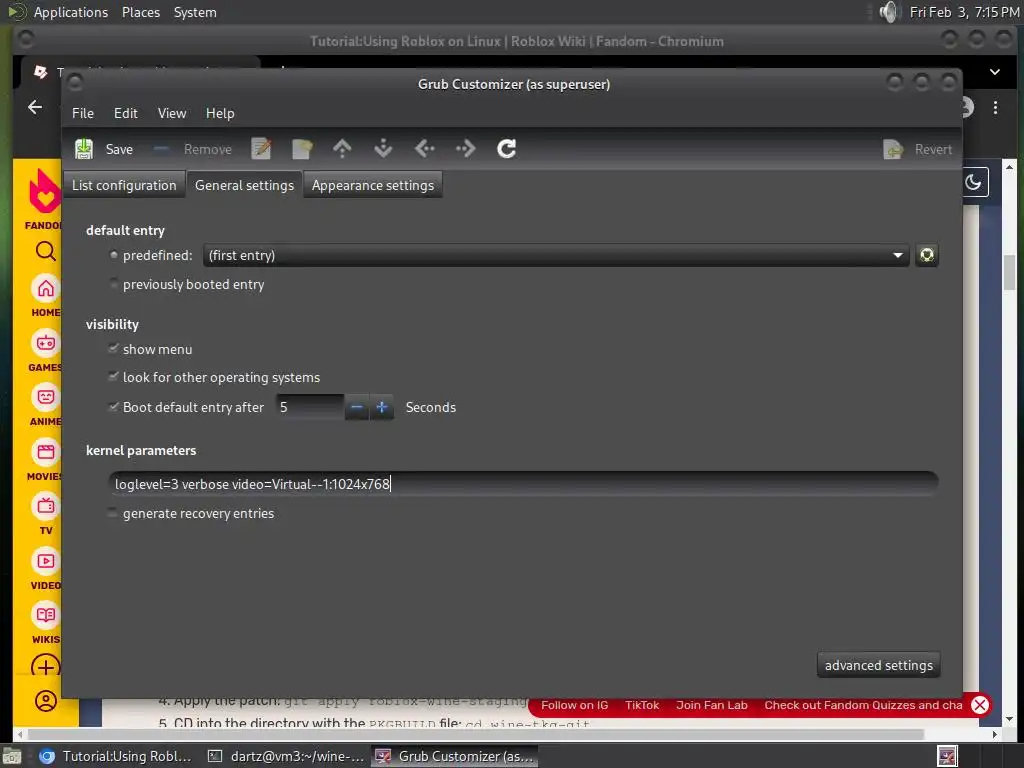
Task: Click the right arrow toolbar icon
Action: point(466,150)
